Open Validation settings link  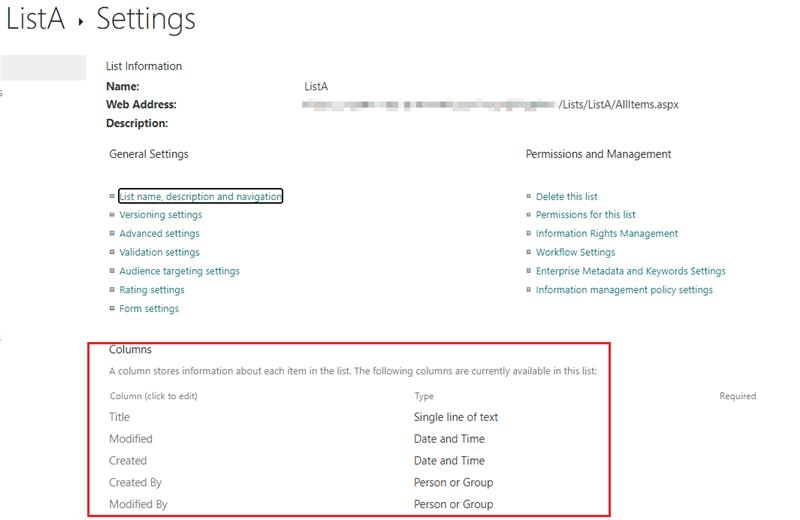click(159, 252)
